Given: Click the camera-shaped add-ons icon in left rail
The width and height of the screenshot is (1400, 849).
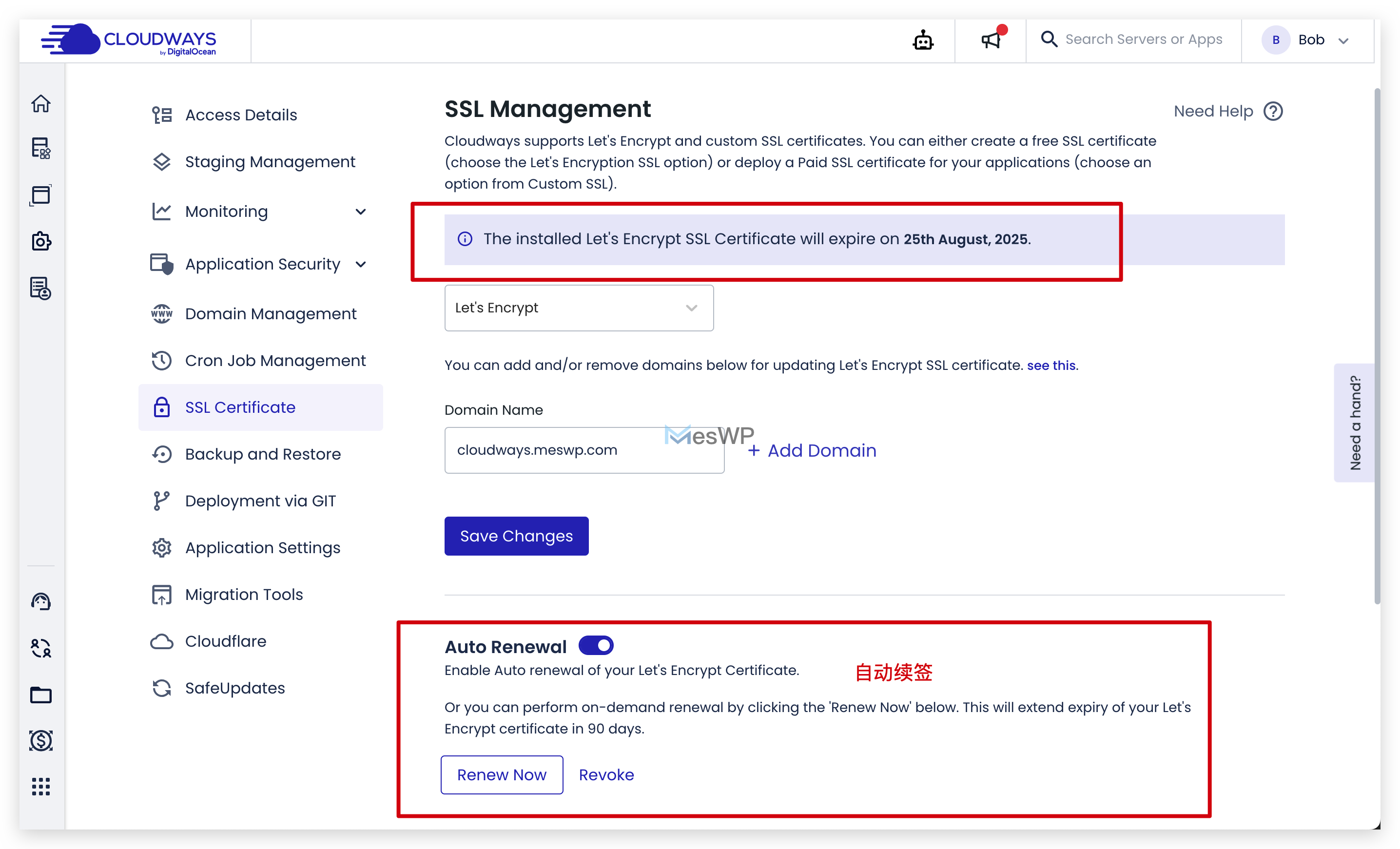Looking at the screenshot, I should pyautogui.click(x=41, y=241).
